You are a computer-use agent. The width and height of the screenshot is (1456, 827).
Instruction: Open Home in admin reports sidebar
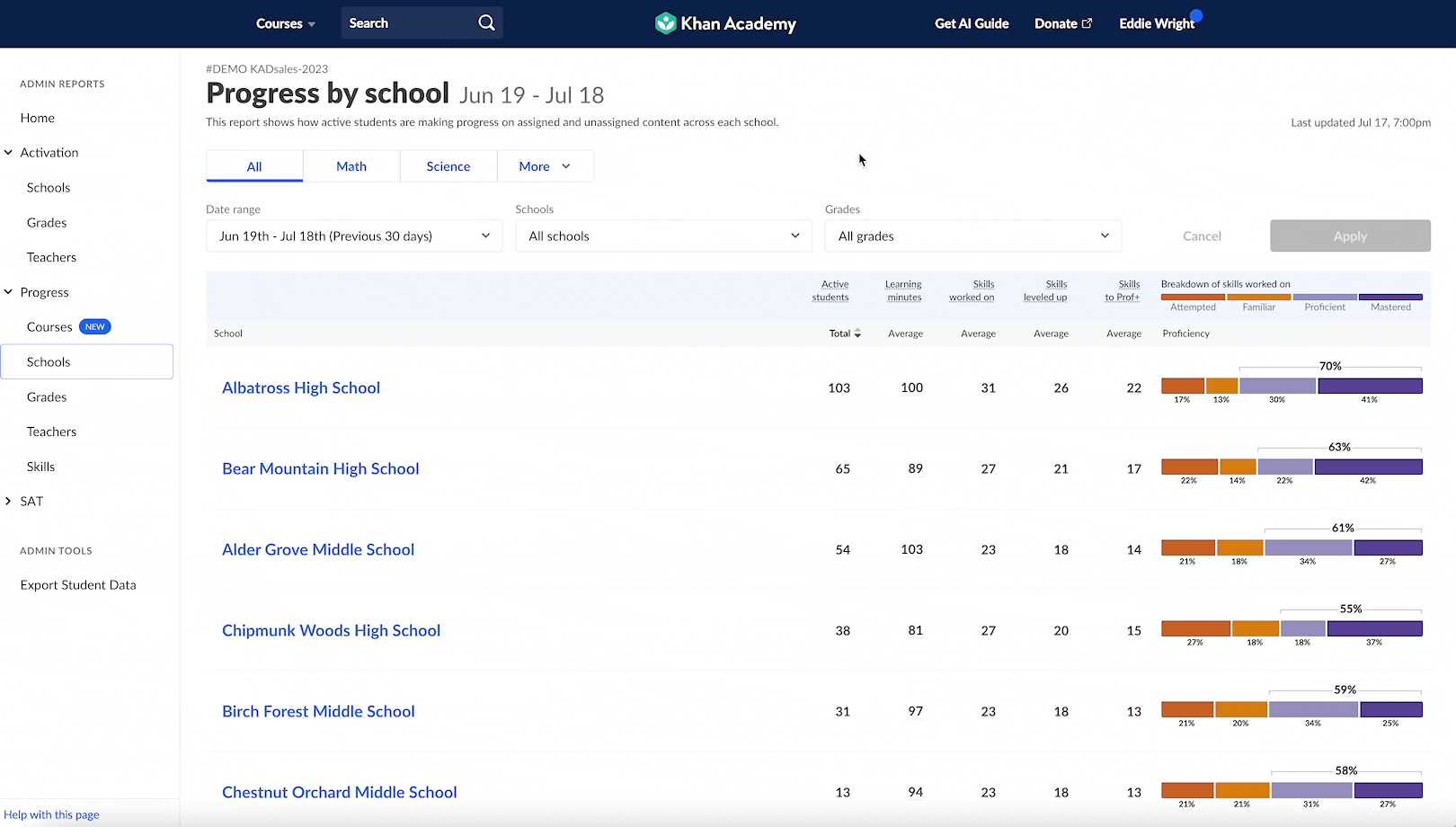38,118
